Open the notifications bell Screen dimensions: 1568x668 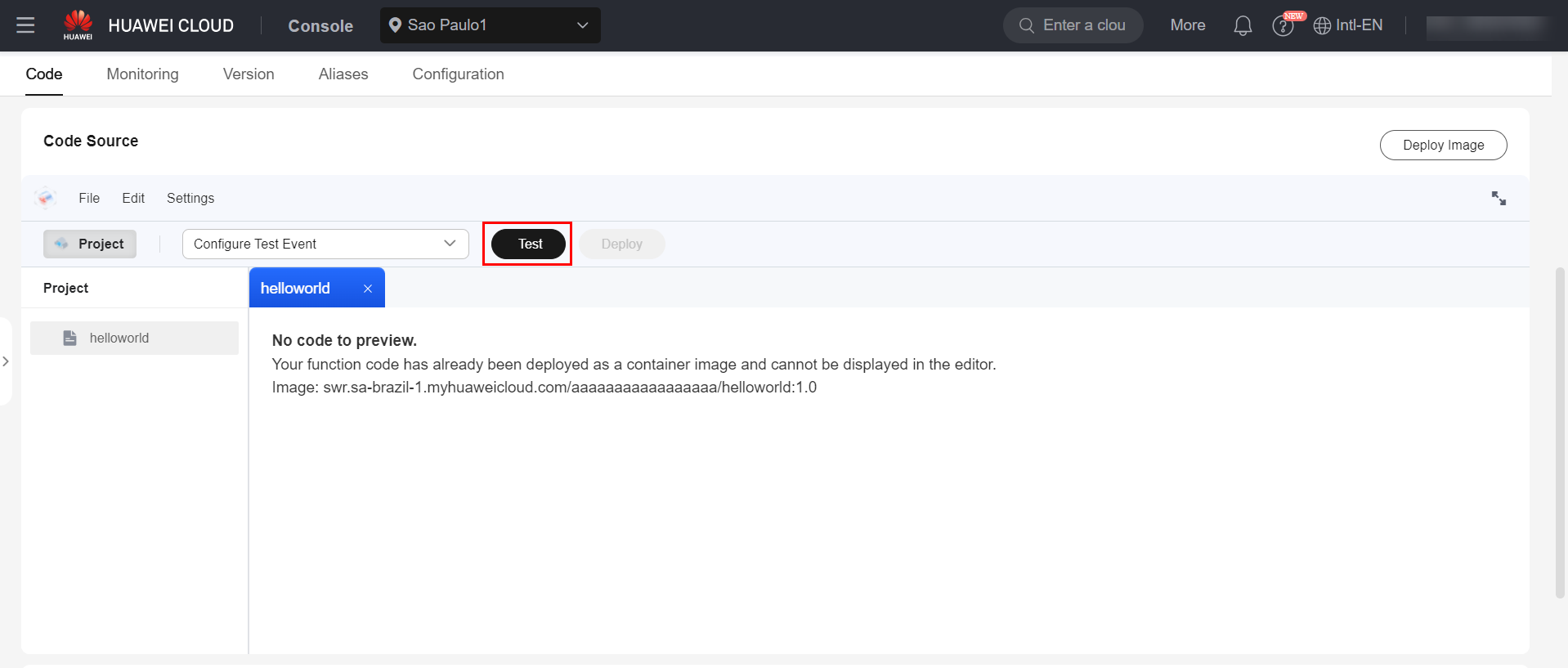1242,25
